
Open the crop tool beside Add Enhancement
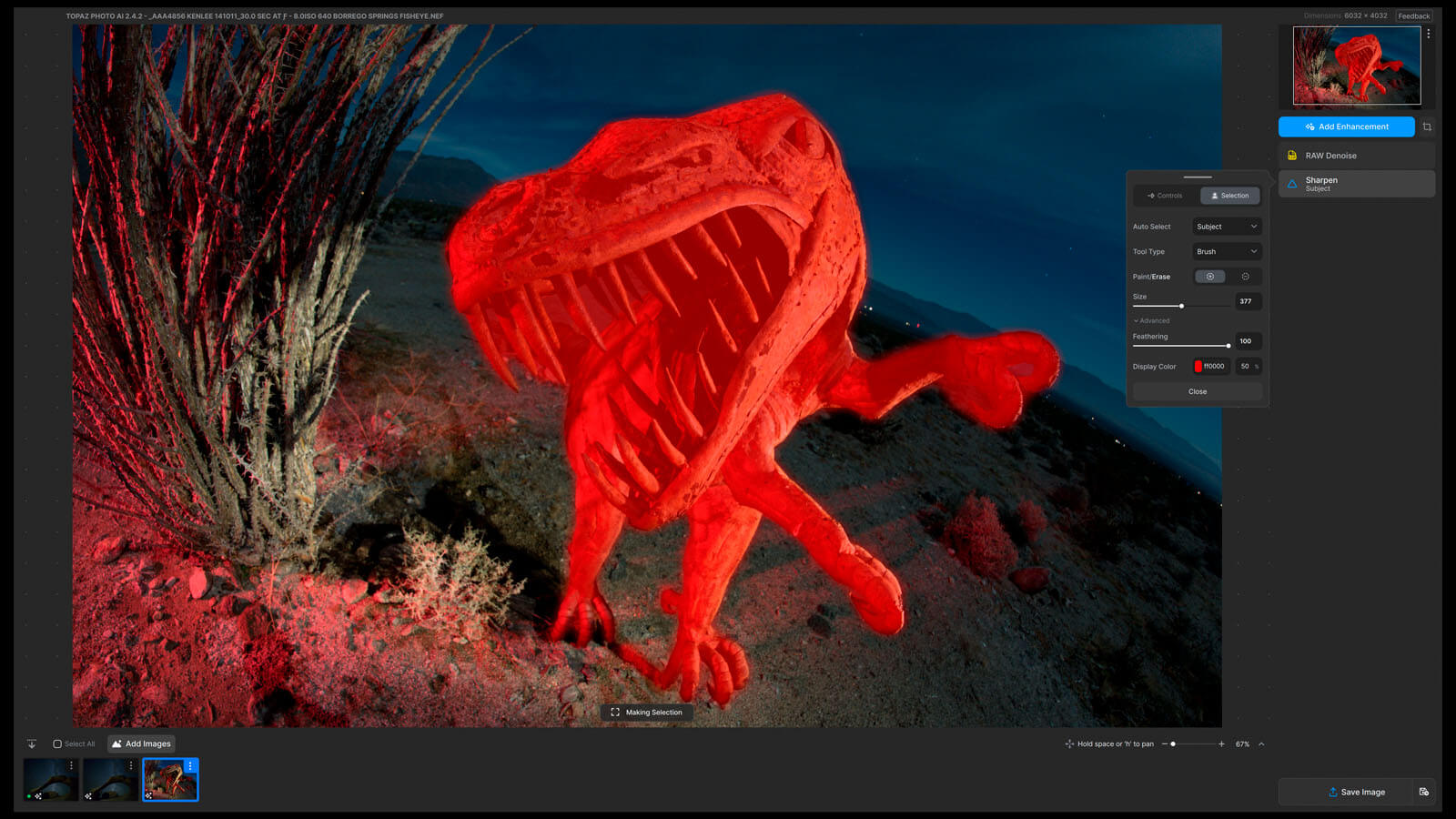(1427, 126)
